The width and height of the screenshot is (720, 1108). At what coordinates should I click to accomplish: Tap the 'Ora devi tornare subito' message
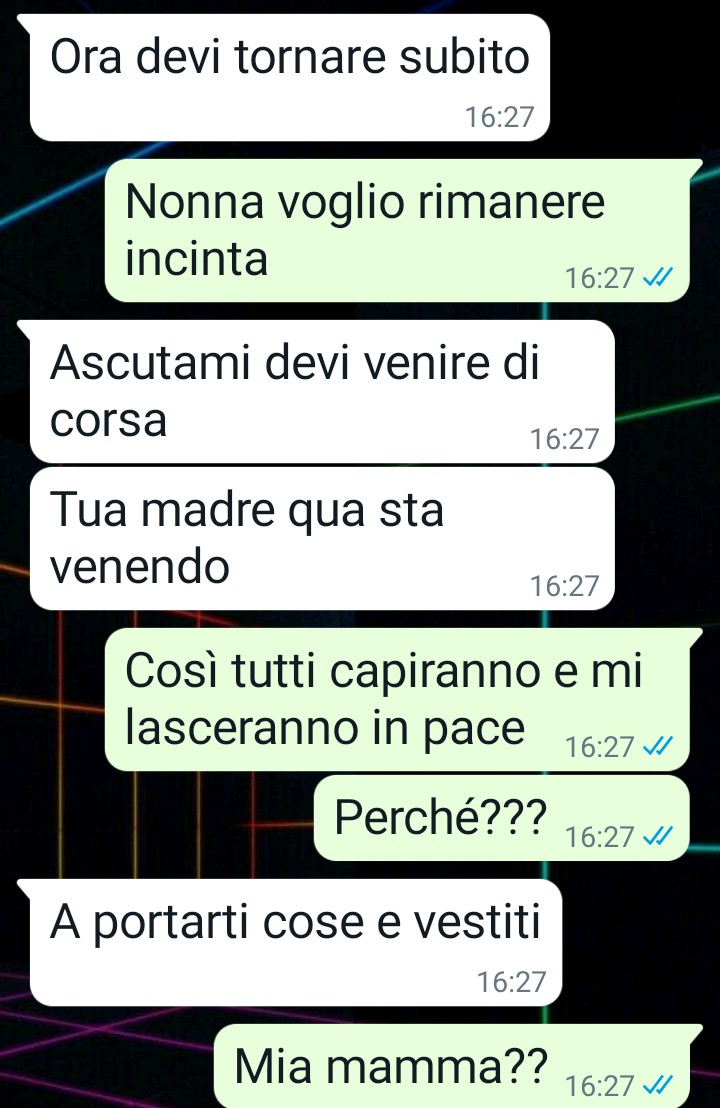[290, 78]
